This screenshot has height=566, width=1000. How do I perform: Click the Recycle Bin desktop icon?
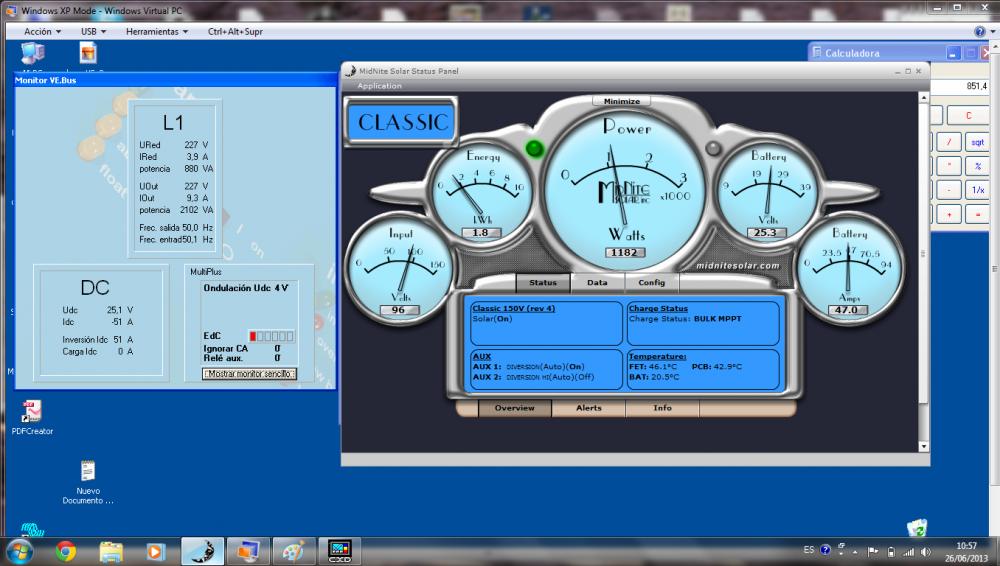pyautogui.click(x=916, y=527)
